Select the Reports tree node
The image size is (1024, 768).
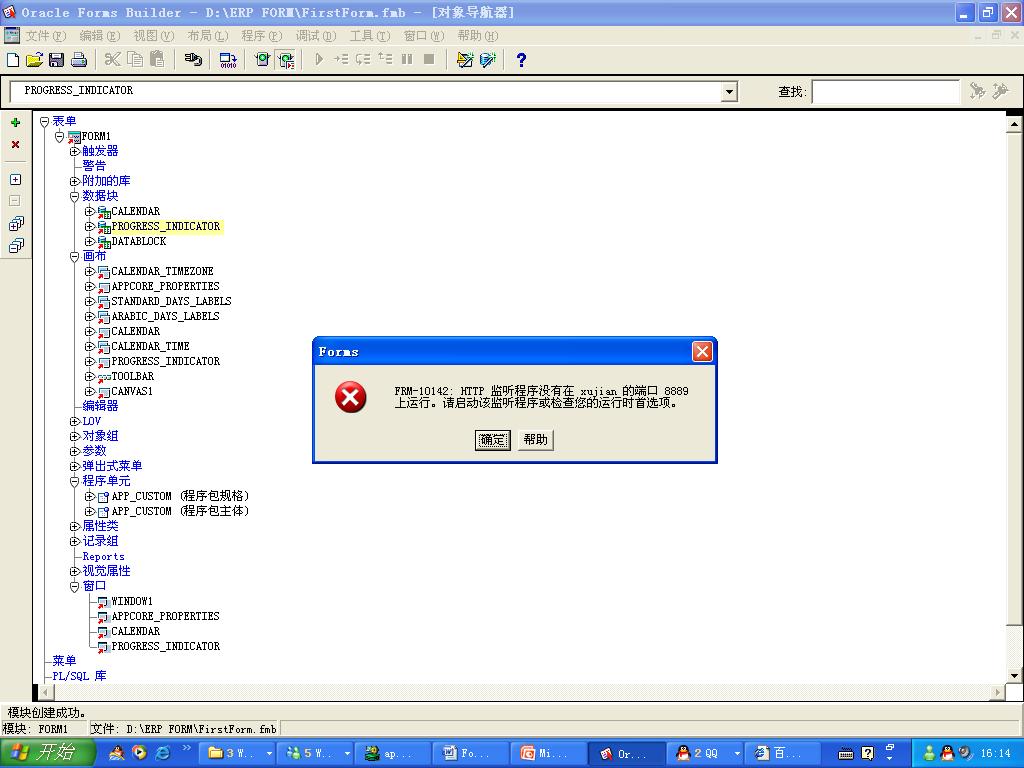(x=103, y=556)
